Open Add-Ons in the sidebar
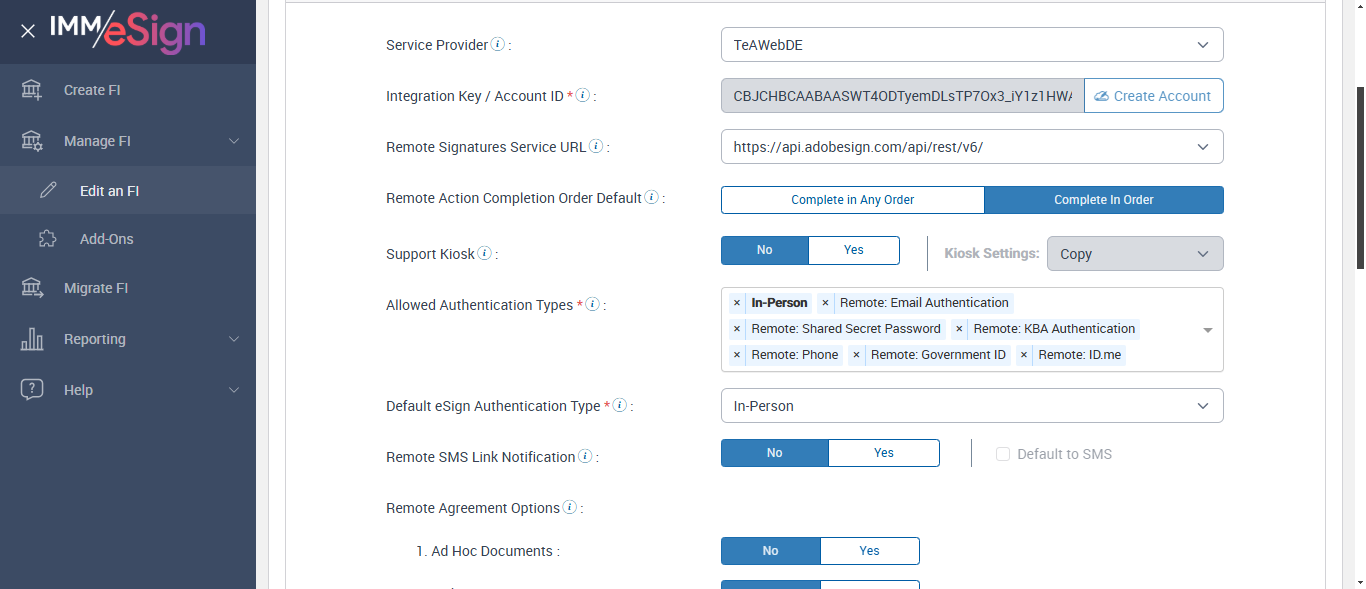Viewport: 1366px width, 589px height. [106, 239]
